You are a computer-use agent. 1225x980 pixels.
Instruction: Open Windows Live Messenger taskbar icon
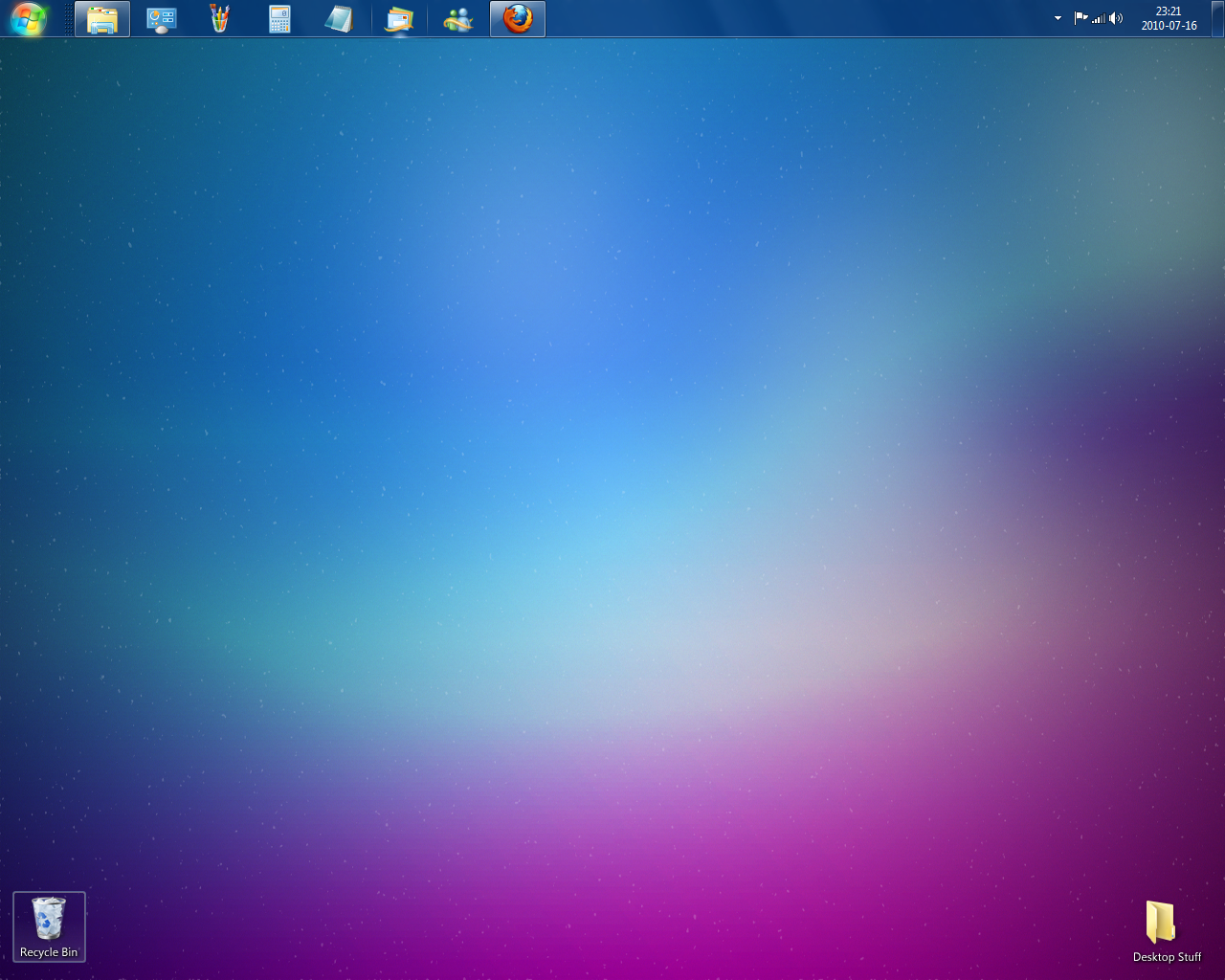pos(458,18)
